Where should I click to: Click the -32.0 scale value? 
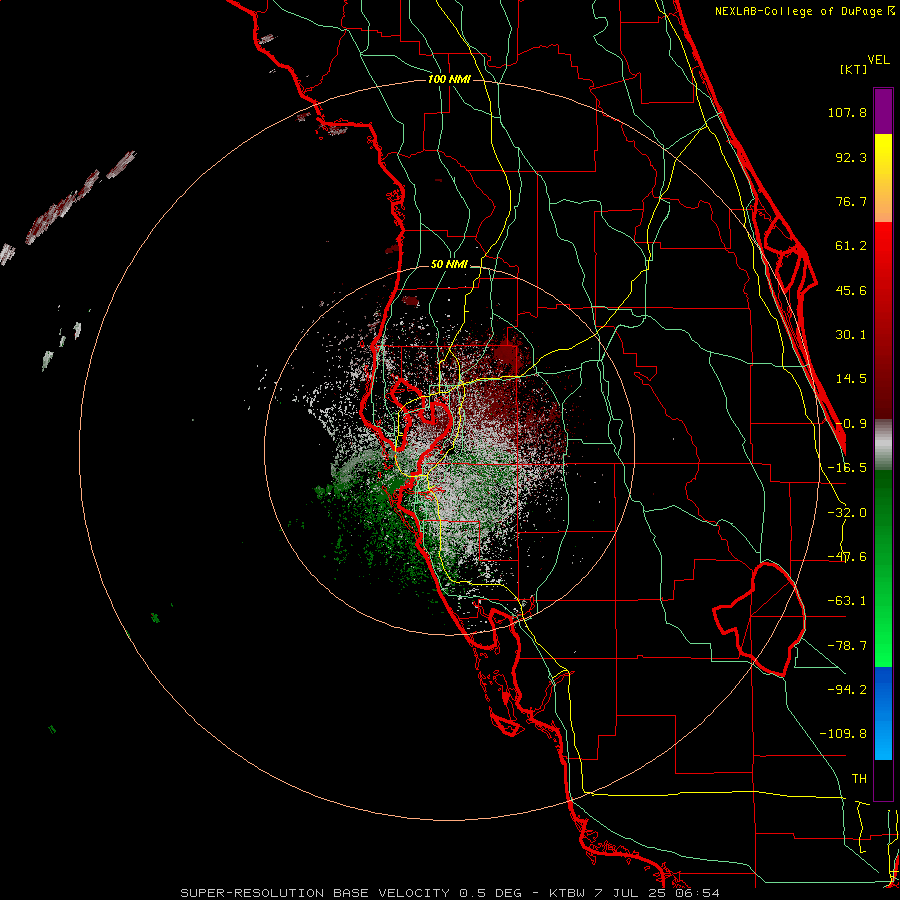pyautogui.click(x=847, y=513)
